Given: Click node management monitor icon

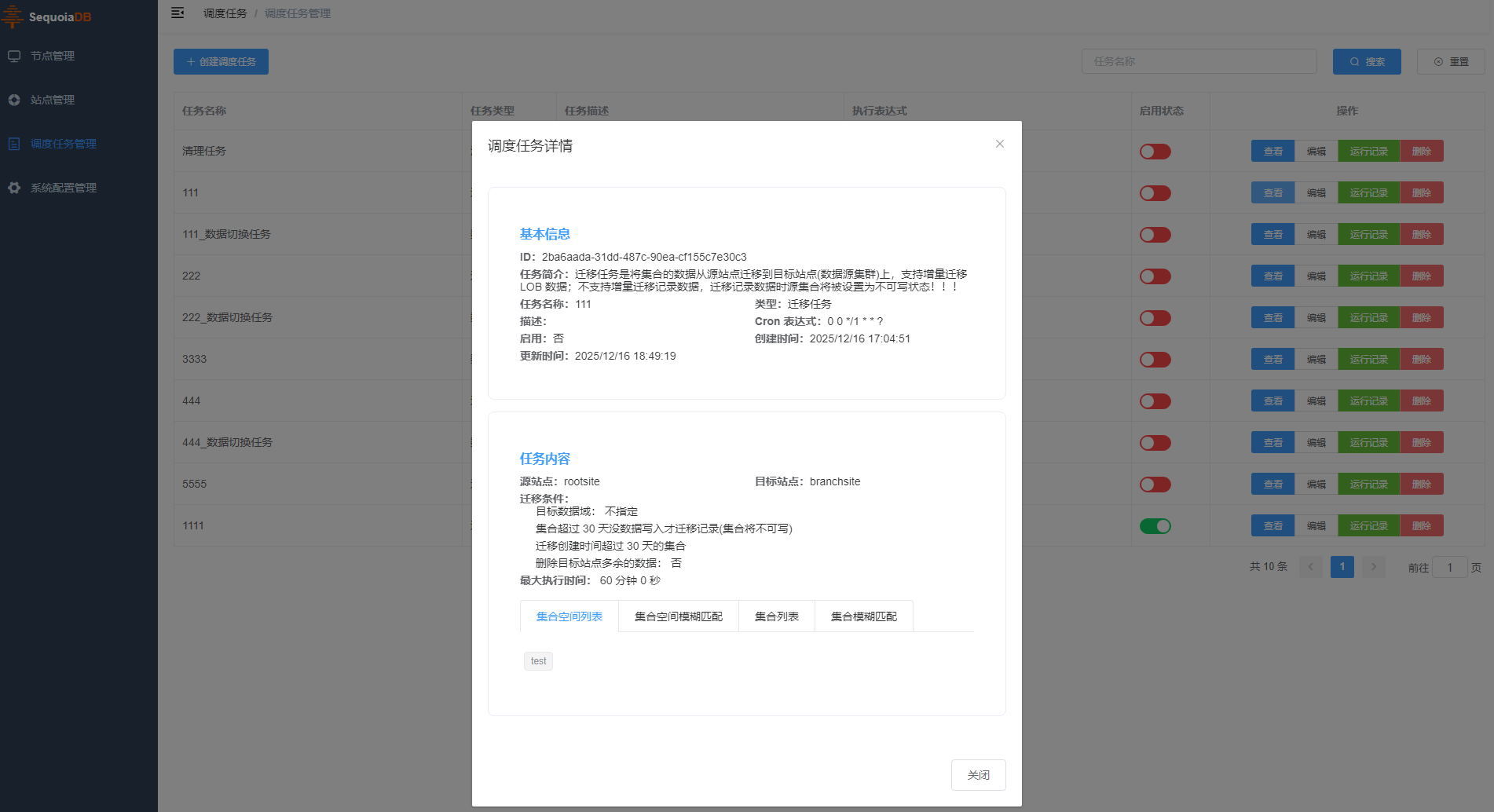Looking at the screenshot, I should 14,56.
